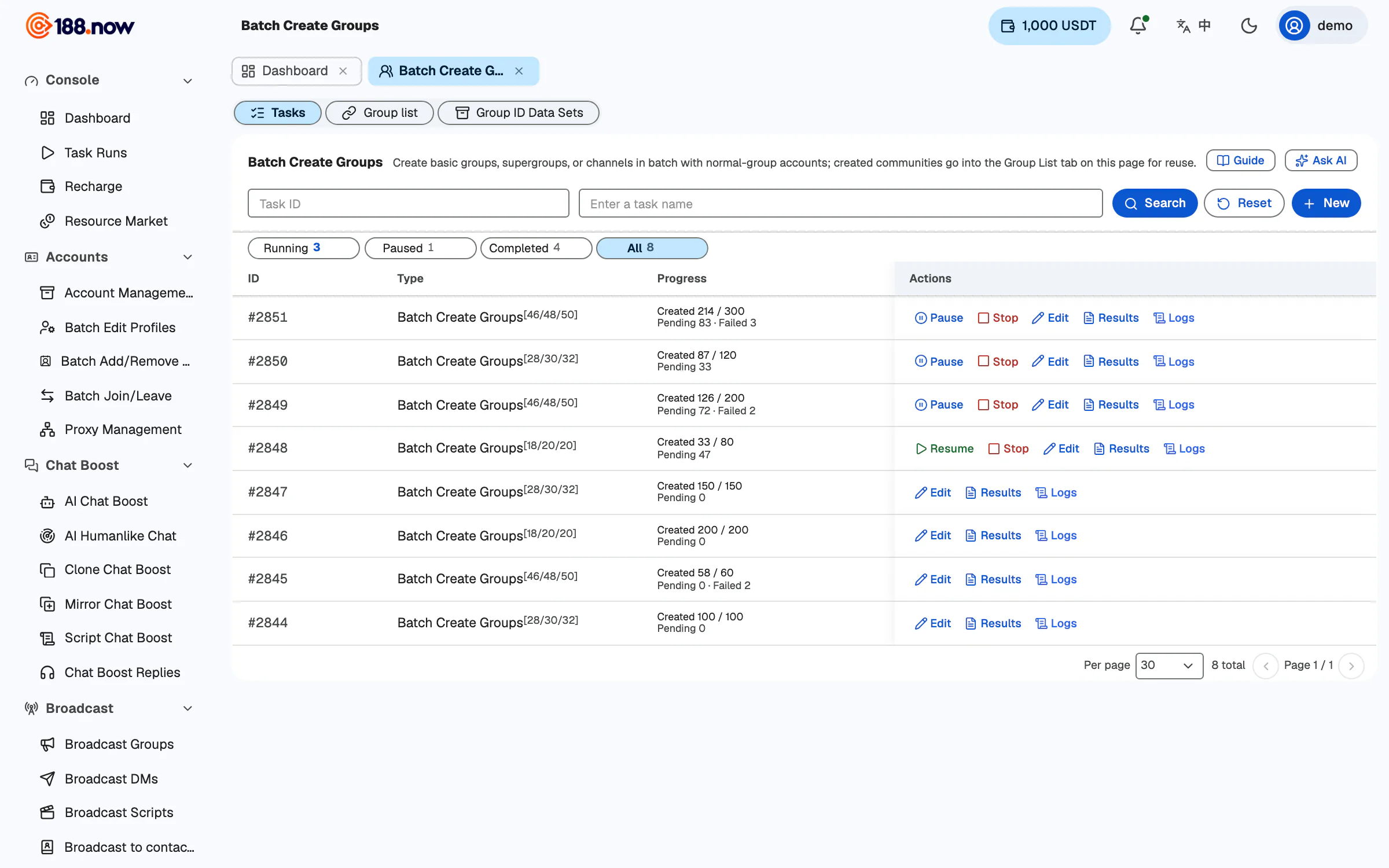Collapse the Broadcast section
Image resolution: width=1389 pixels, height=868 pixels.
(x=188, y=708)
